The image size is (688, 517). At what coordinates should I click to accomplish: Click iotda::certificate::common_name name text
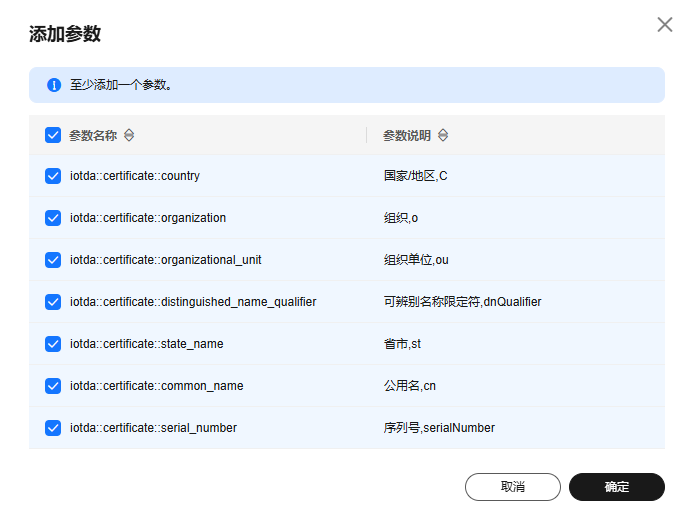[157, 386]
